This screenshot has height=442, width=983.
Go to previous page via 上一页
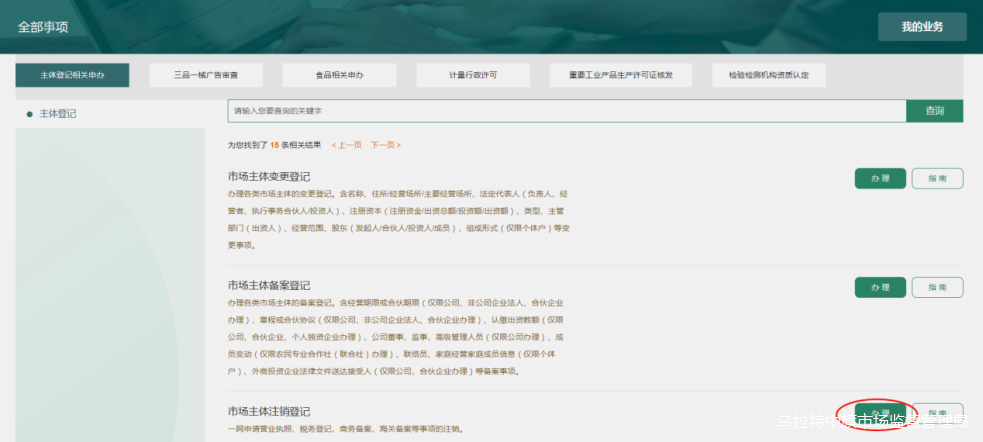346,145
